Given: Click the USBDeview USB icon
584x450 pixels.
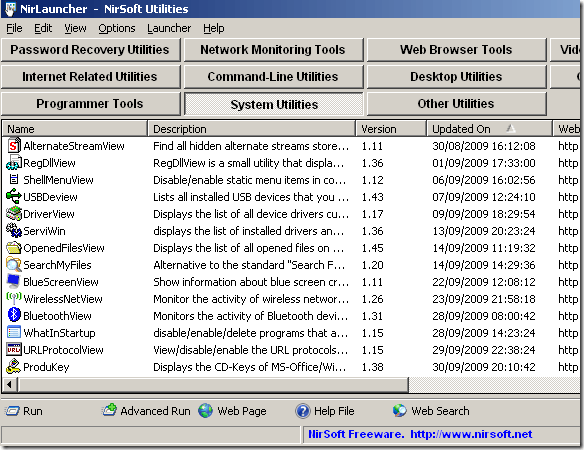Looking at the screenshot, I should [x=14, y=196].
